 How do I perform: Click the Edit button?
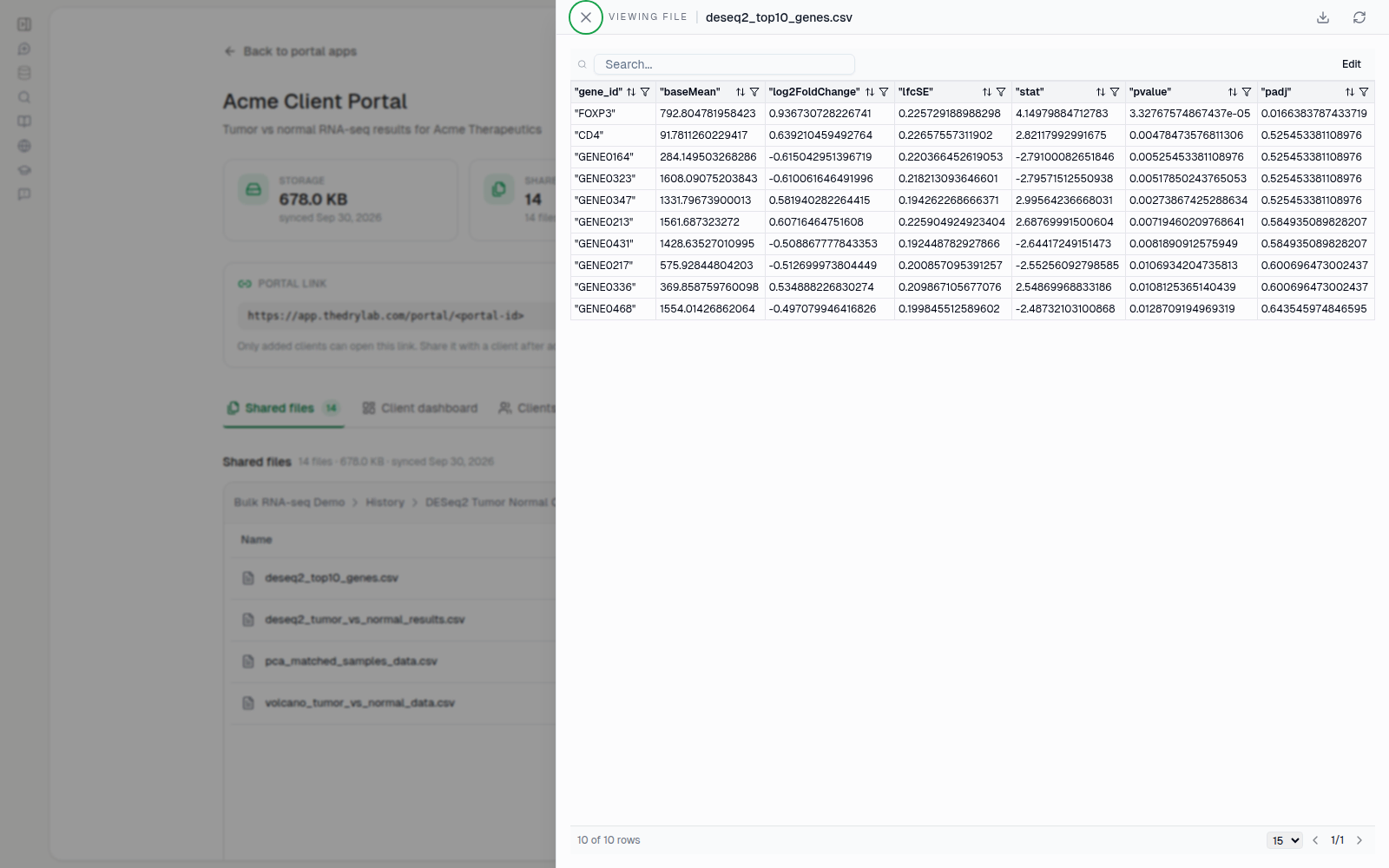pyautogui.click(x=1351, y=64)
